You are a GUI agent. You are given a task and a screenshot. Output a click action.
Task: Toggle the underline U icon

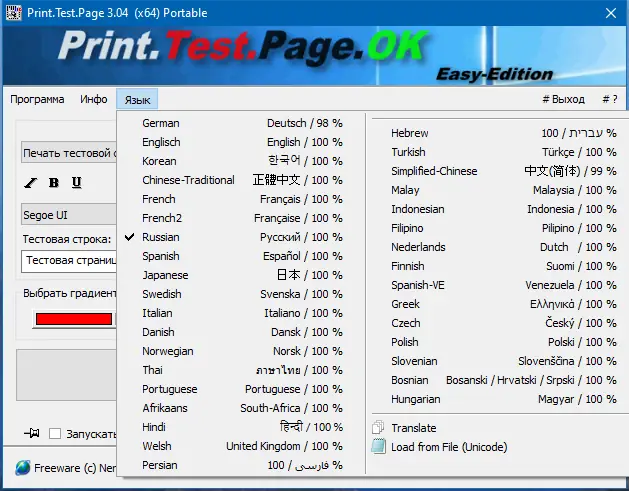[77, 183]
